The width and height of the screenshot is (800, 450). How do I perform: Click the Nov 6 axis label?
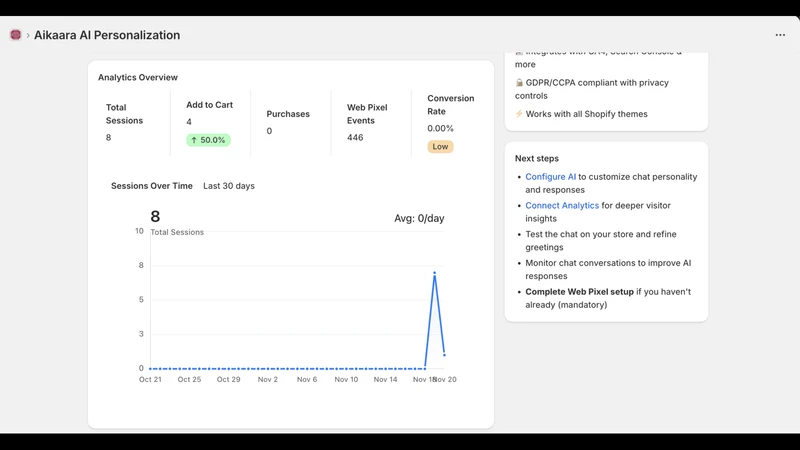[x=307, y=380]
